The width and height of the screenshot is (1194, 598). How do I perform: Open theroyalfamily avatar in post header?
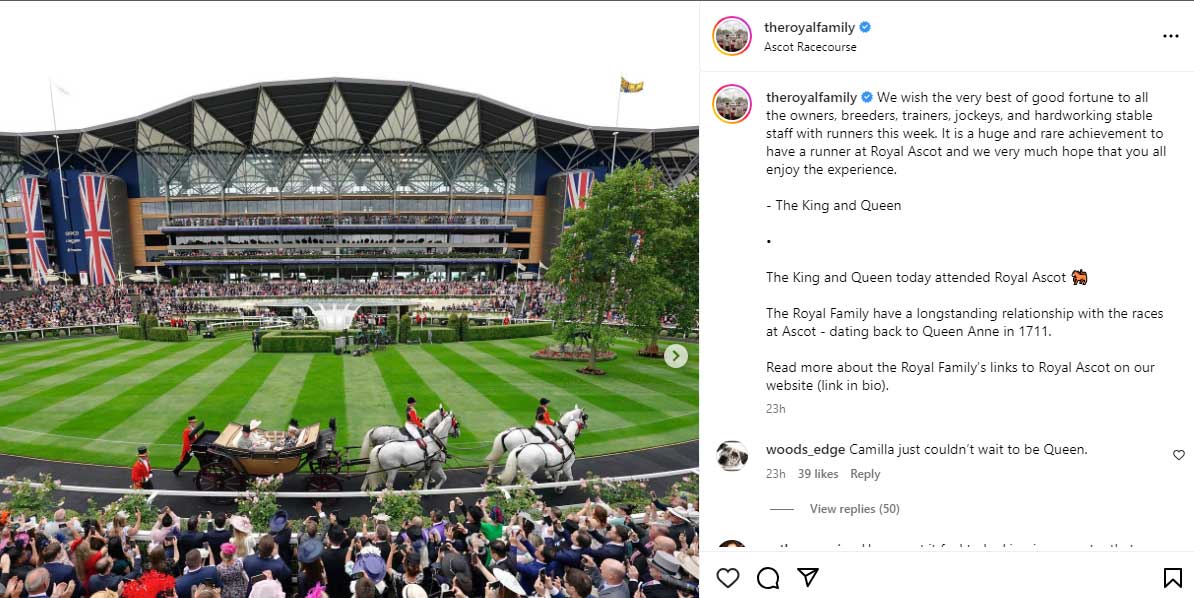coord(732,36)
